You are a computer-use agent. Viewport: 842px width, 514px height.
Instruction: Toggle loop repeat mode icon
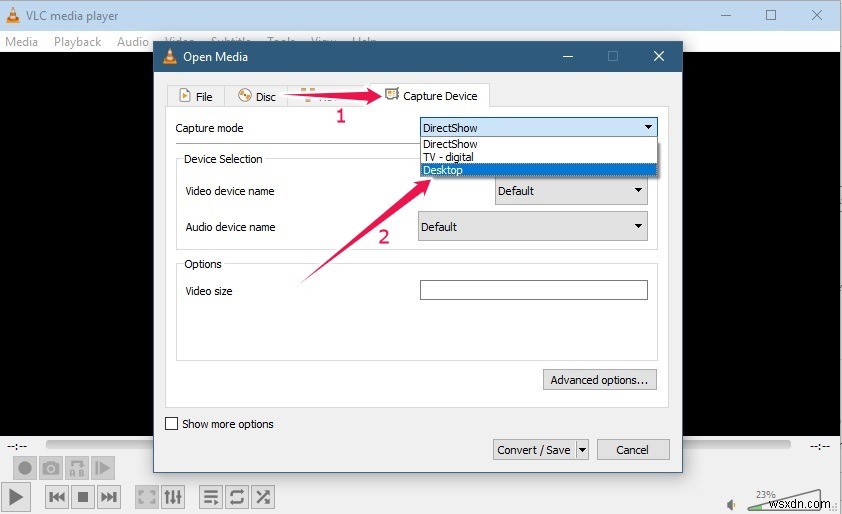(x=237, y=497)
